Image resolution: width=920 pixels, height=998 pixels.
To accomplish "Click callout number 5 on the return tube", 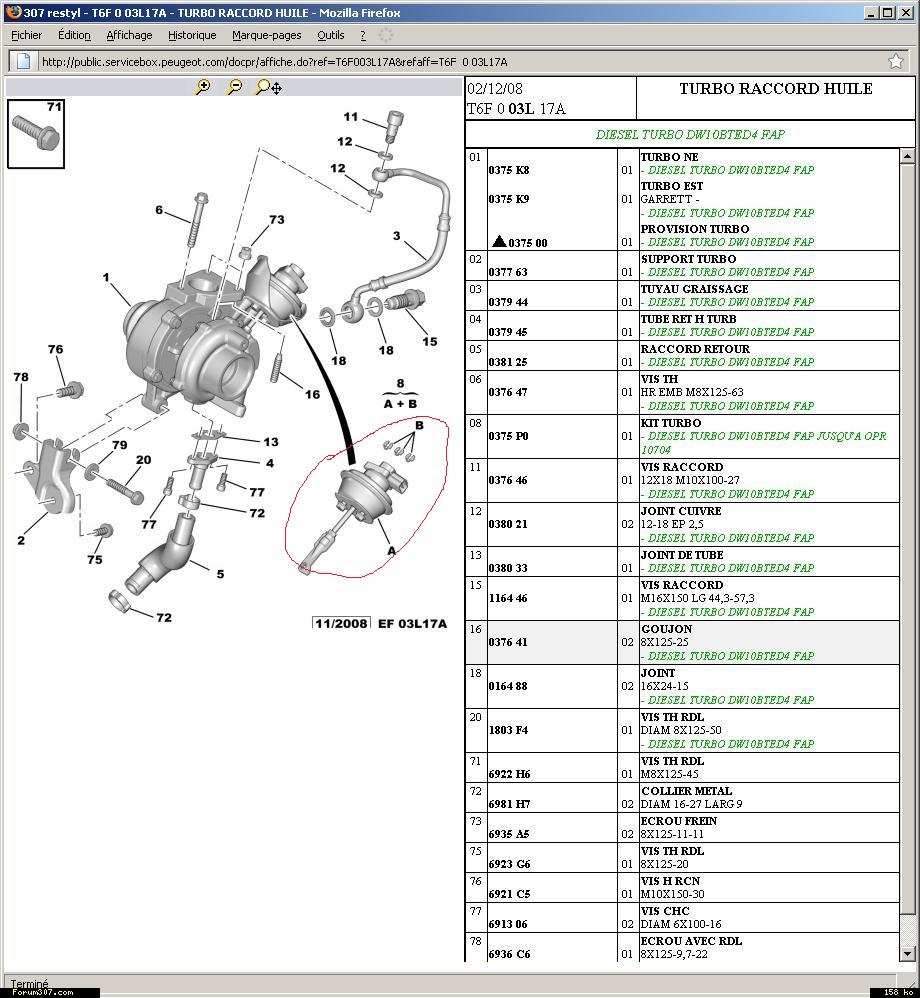I will 220,573.
